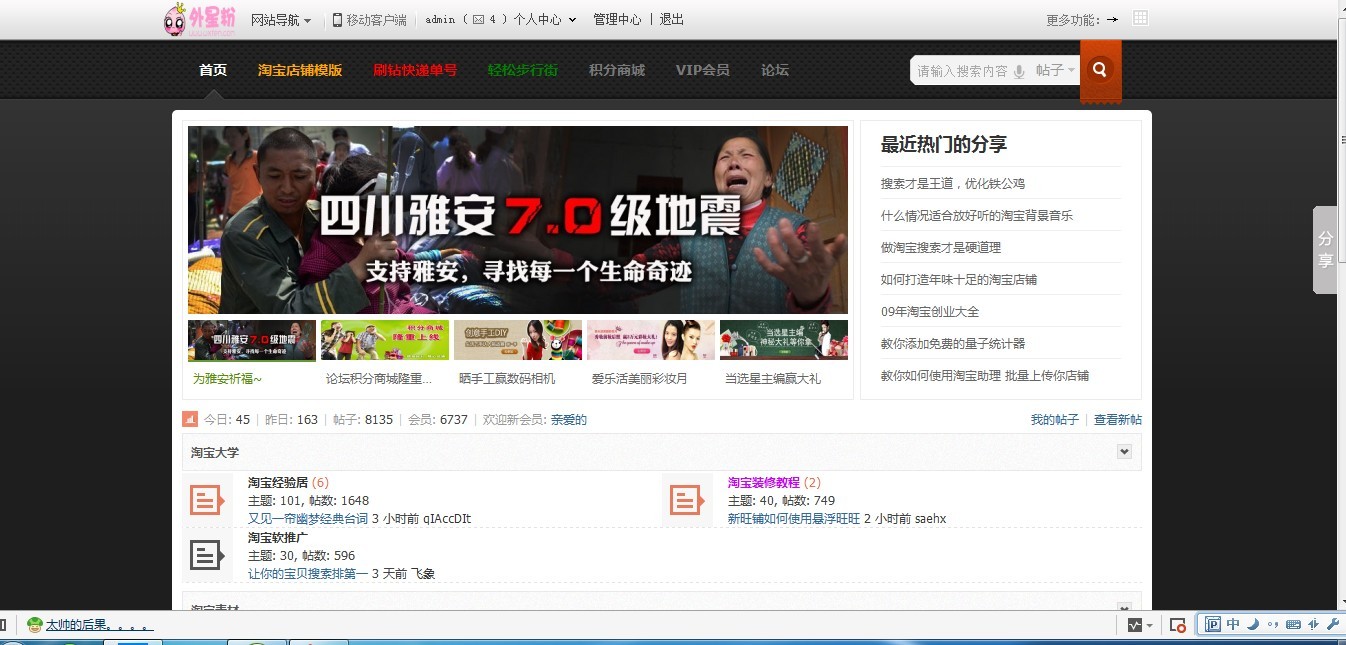Select the 当选星主编赢大礼 thumbnail

point(784,341)
